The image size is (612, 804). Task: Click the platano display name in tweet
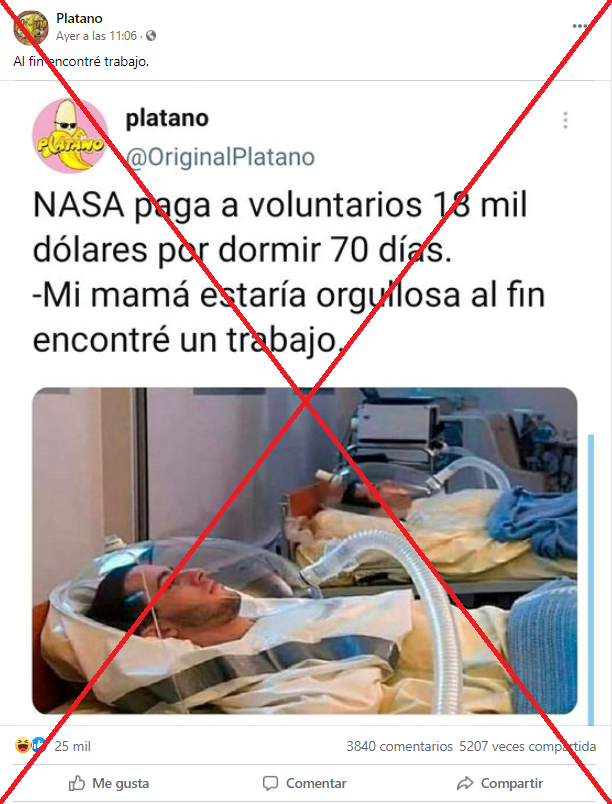click(167, 118)
